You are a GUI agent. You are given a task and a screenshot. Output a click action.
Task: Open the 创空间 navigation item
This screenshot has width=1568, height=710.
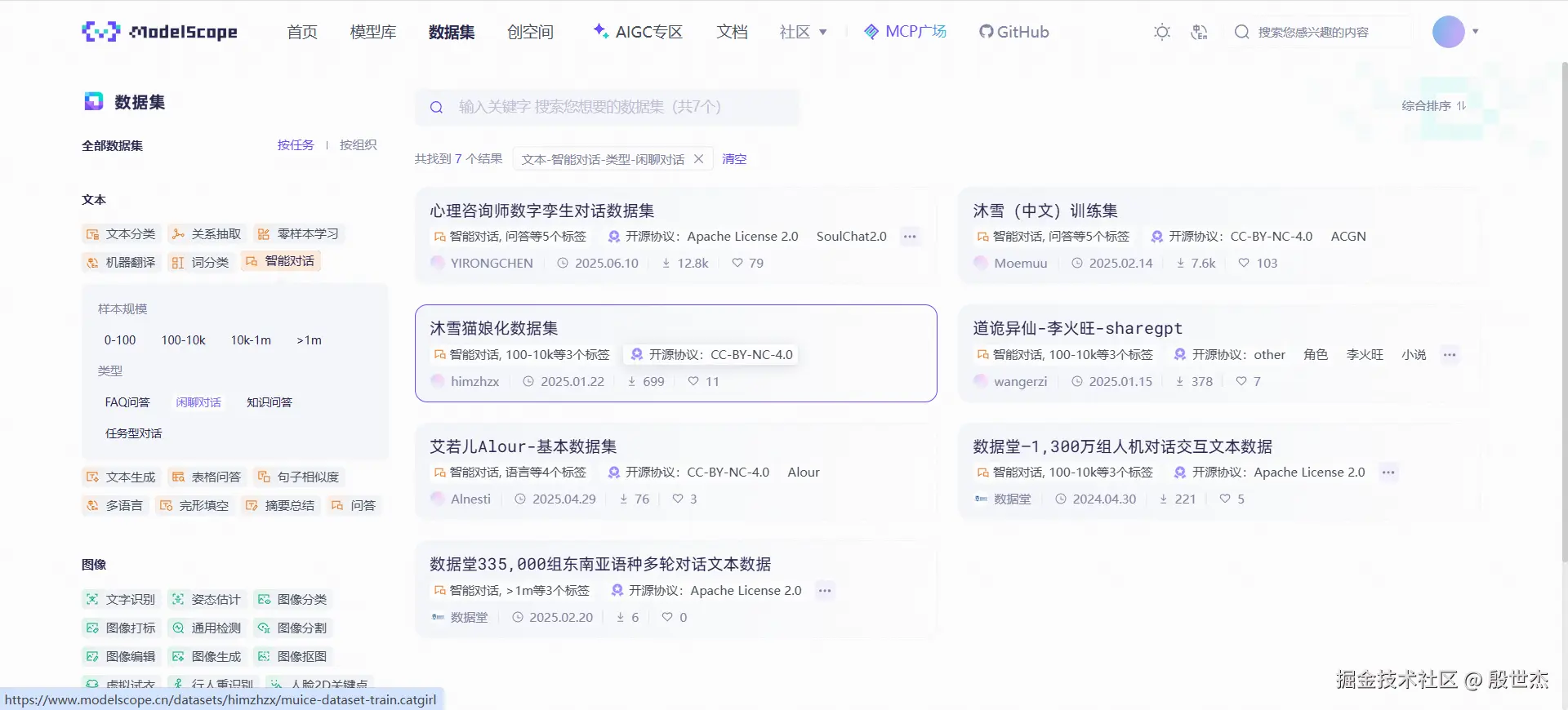530,32
